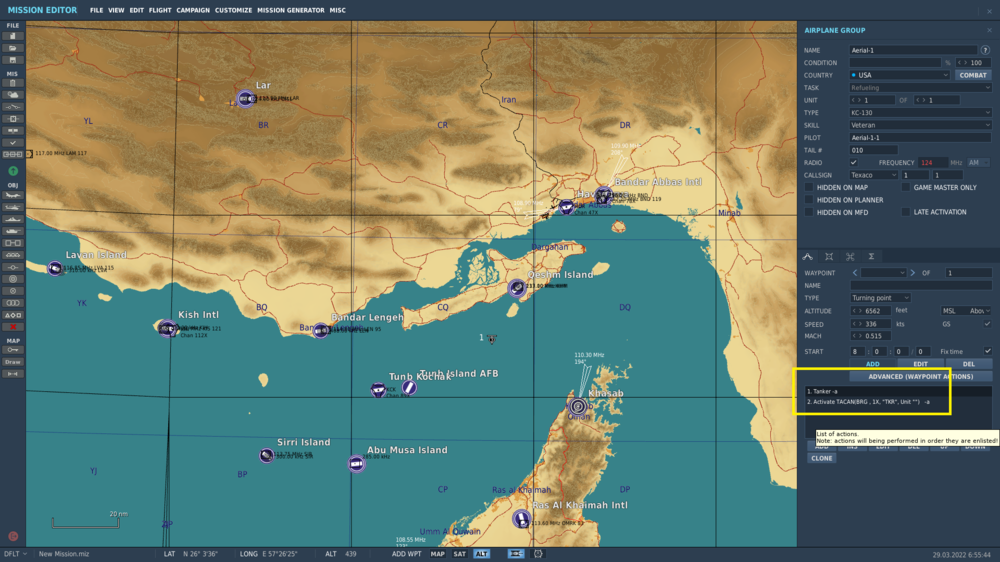Open the COUNTRY dropdown showing USA
Image resolution: width=1000 pixels, height=562 pixels.
click(x=899, y=75)
